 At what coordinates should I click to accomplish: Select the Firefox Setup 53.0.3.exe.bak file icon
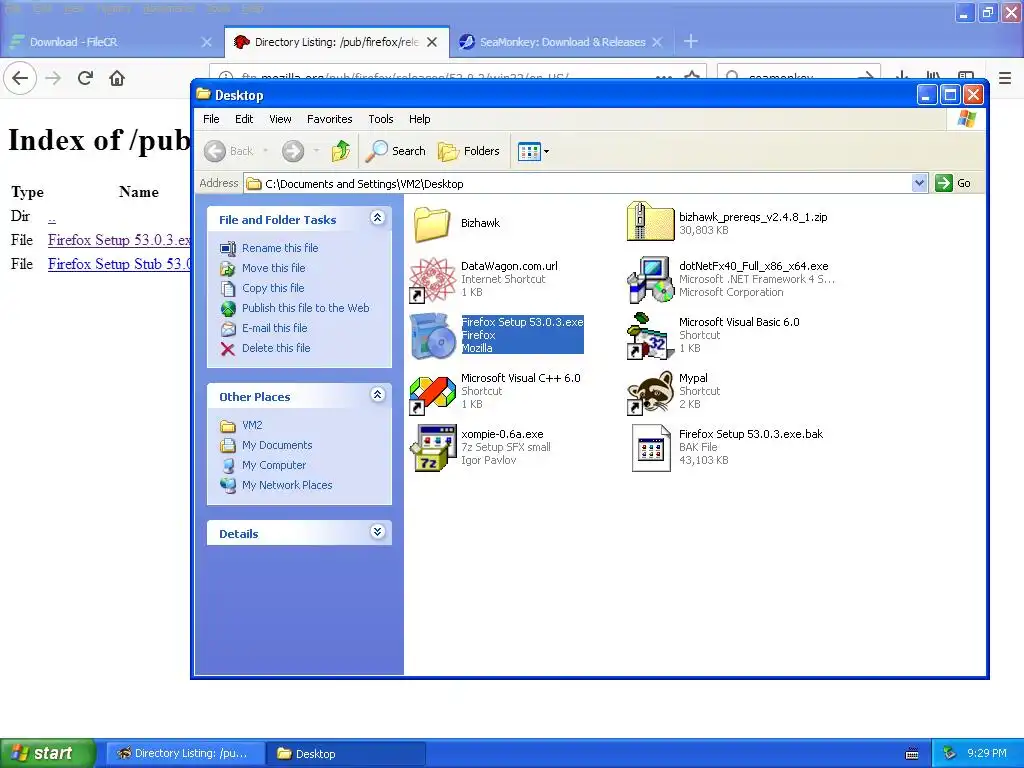[650, 448]
